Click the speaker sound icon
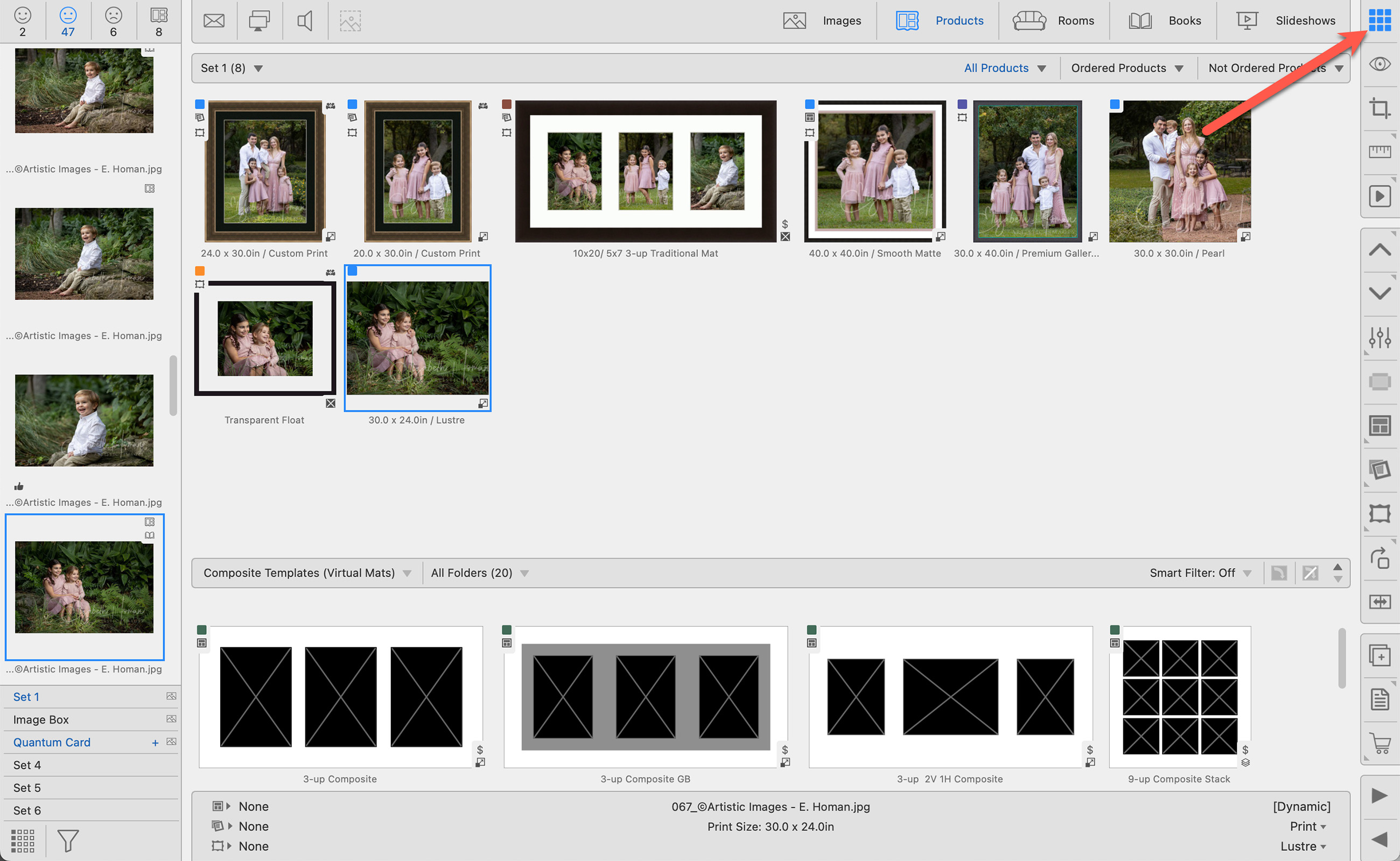This screenshot has width=1400, height=861. (x=305, y=21)
